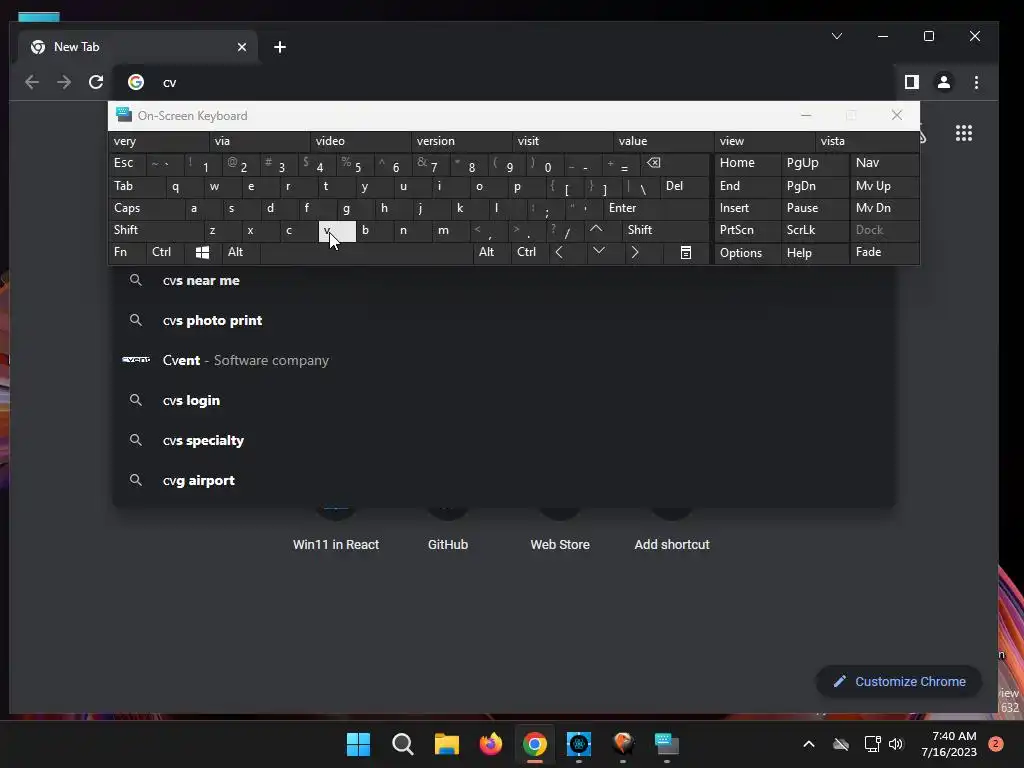Select the Cvent Software company suggestion
This screenshot has width=1024, height=768.
coord(504,360)
